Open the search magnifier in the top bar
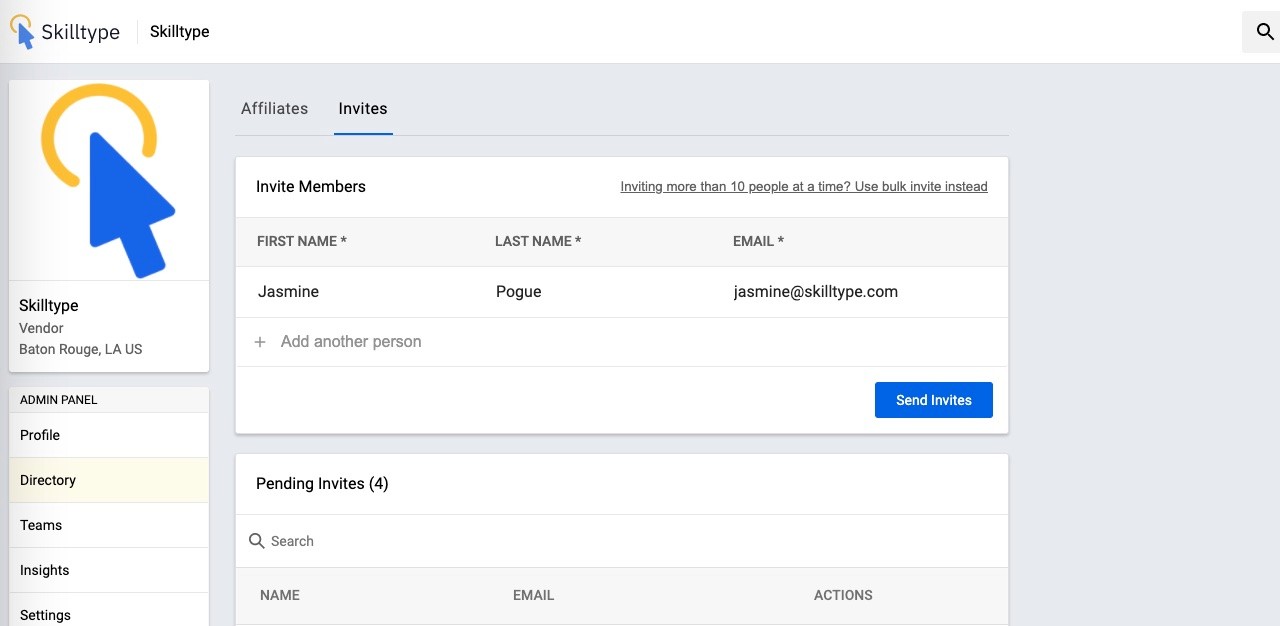The image size is (1280, 626). (x=1265, y=32)
